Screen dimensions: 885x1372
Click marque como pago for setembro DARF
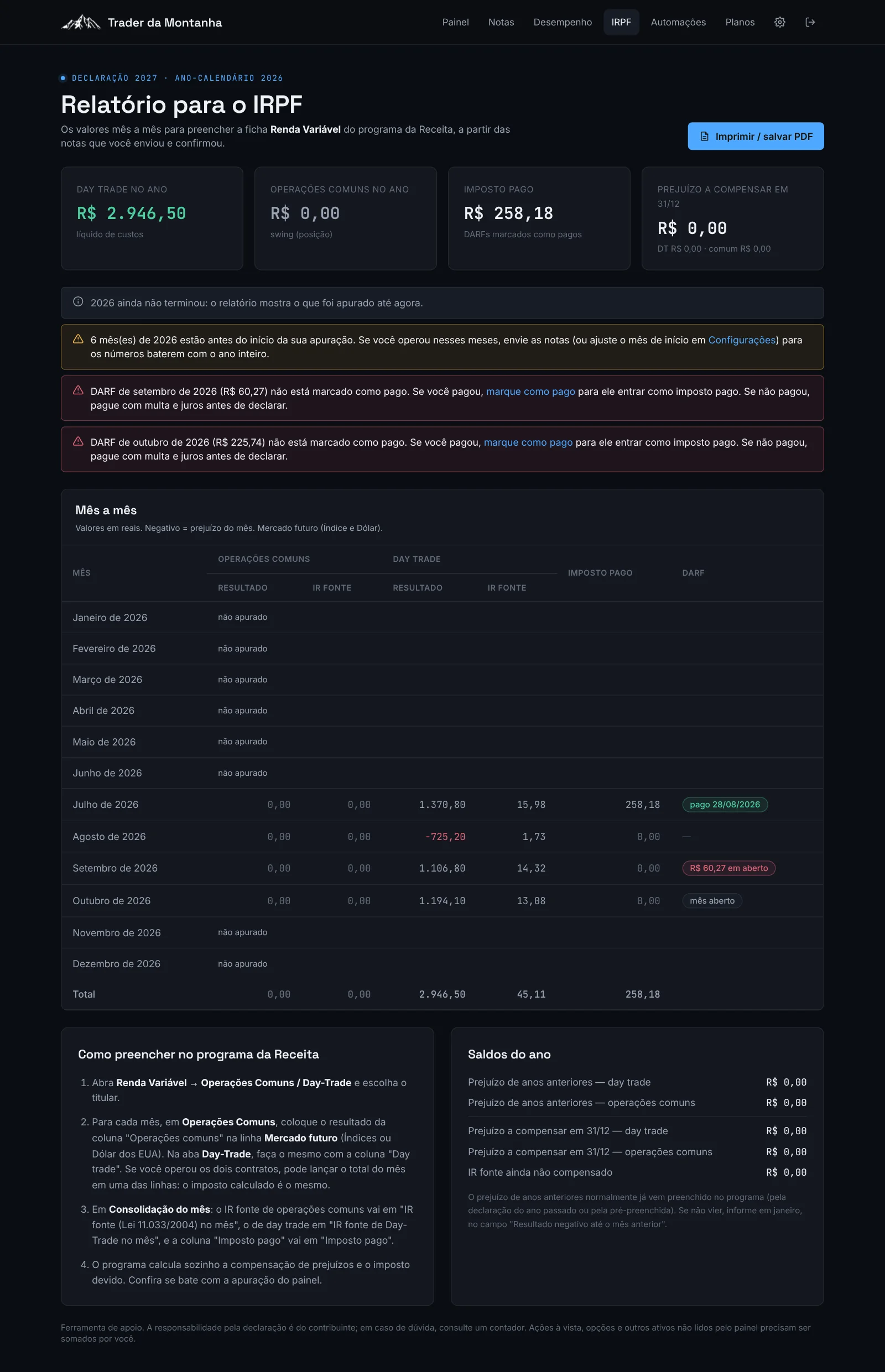tap(530, 392)
